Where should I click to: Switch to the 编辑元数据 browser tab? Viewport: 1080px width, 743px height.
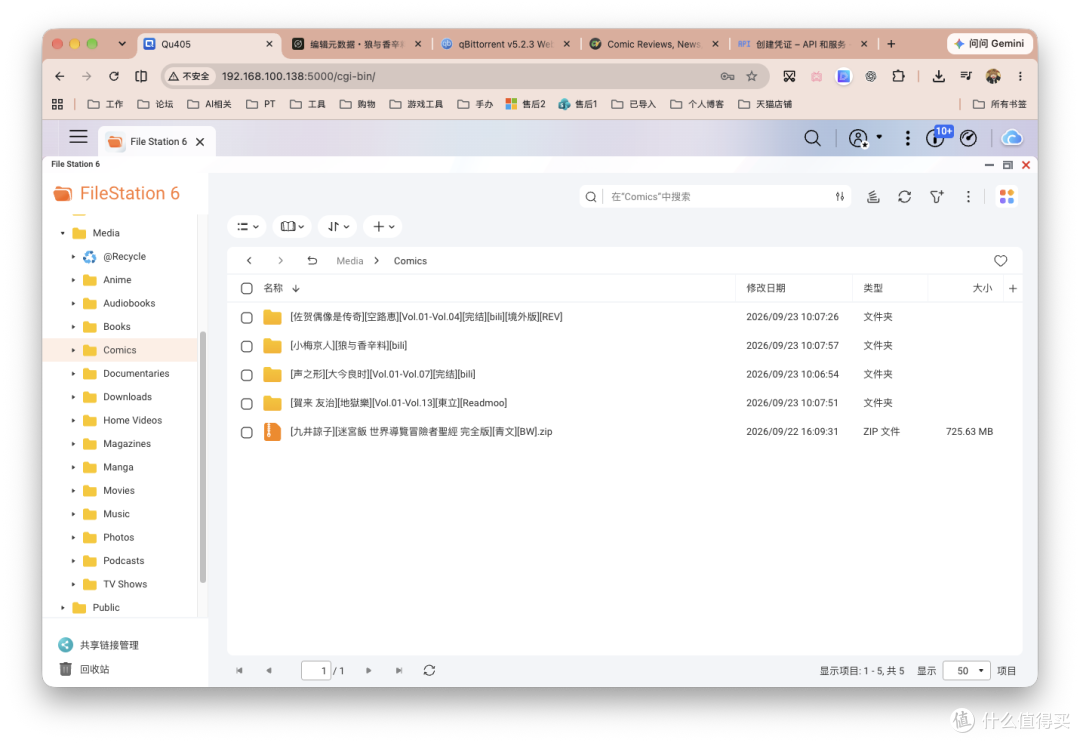pos(356,44)
